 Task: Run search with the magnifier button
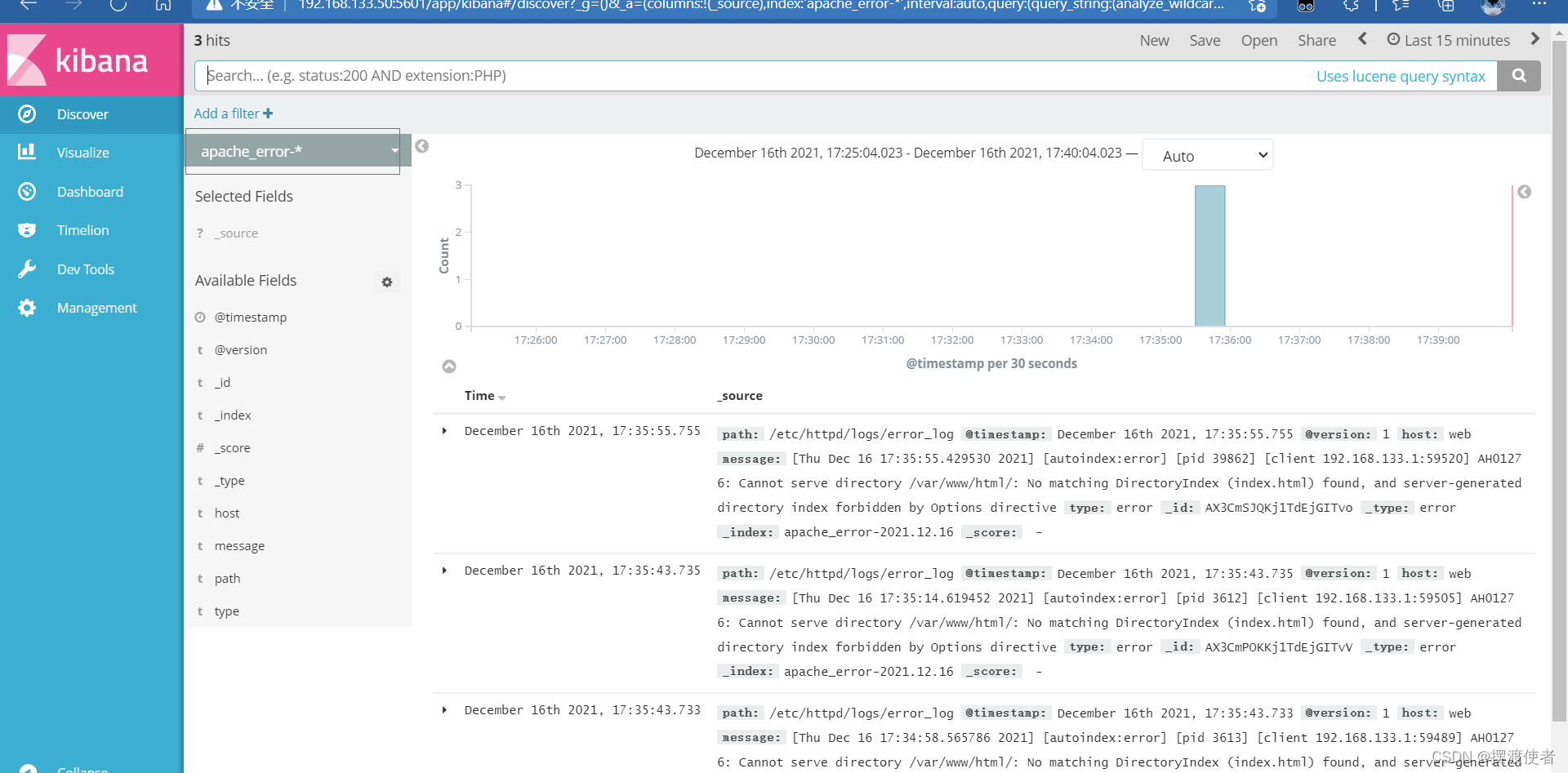point(1519,76)
